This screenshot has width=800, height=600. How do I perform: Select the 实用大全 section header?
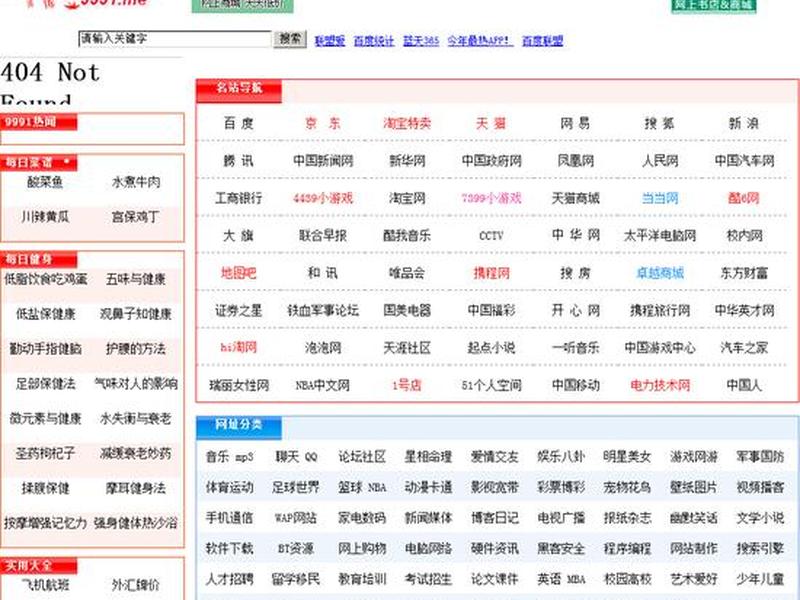39,565
